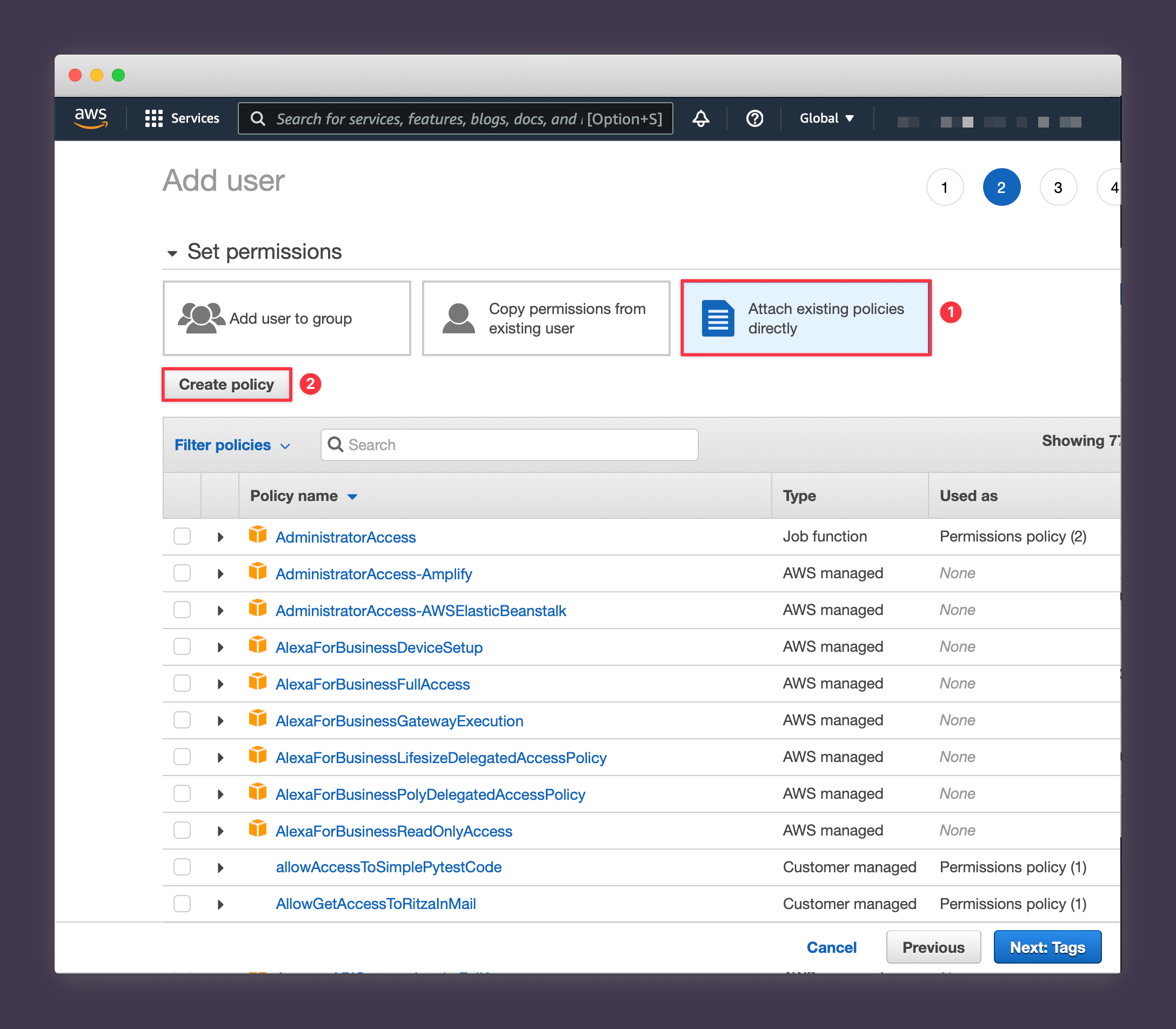Click the AdministratorAccess-AWSElasticBeanstalk box icon
The image size is (1176, 1029).
coord(258,608)
